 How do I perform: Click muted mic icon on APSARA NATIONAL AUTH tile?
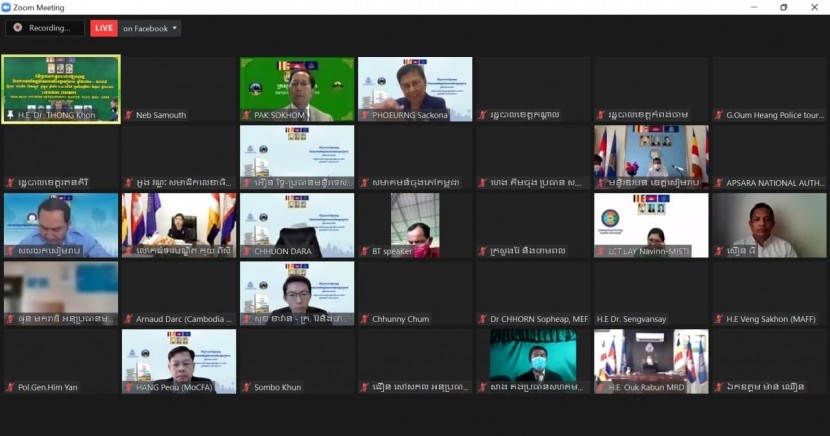718,183
